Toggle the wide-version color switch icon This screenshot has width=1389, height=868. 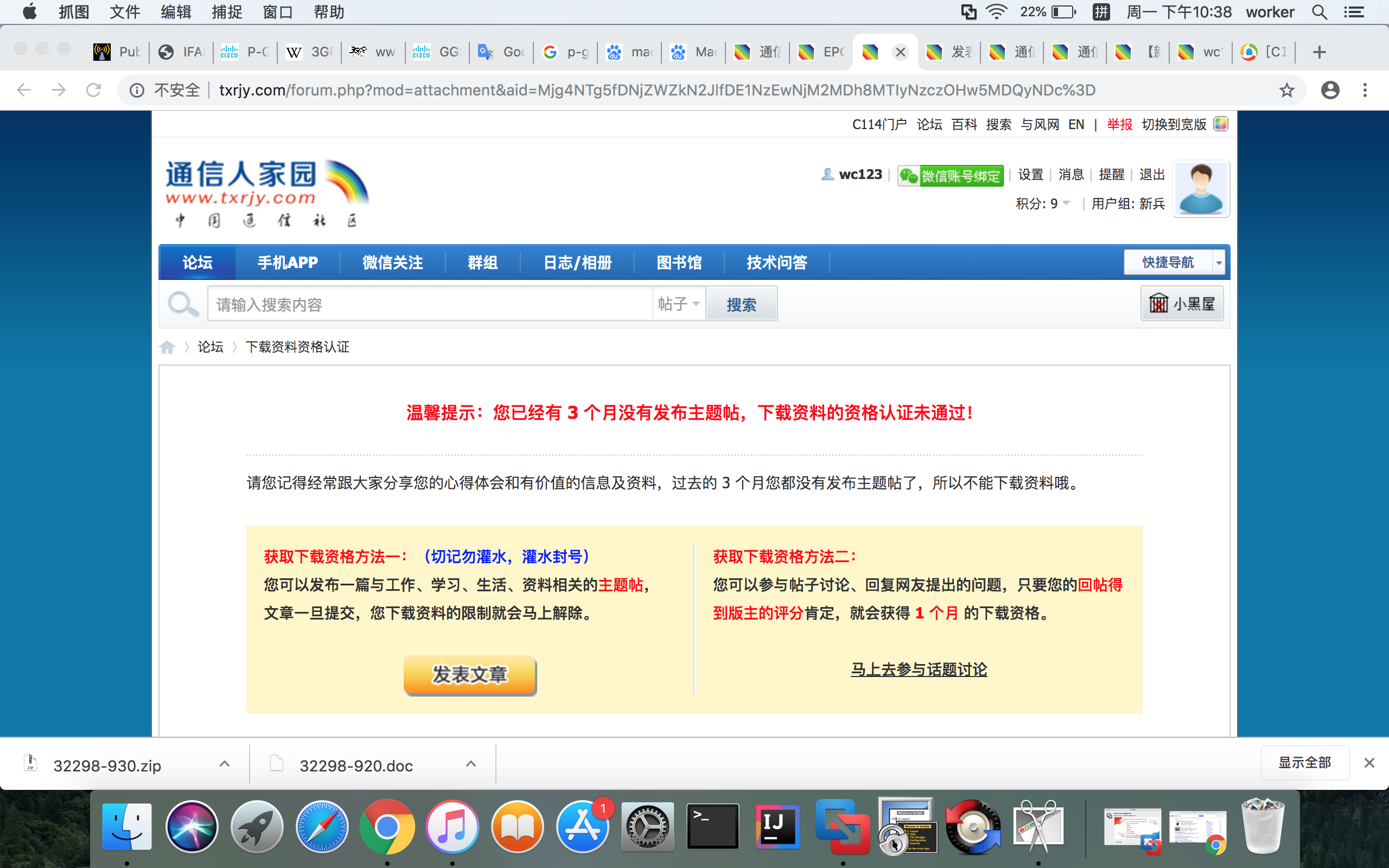coord(1220,124)
